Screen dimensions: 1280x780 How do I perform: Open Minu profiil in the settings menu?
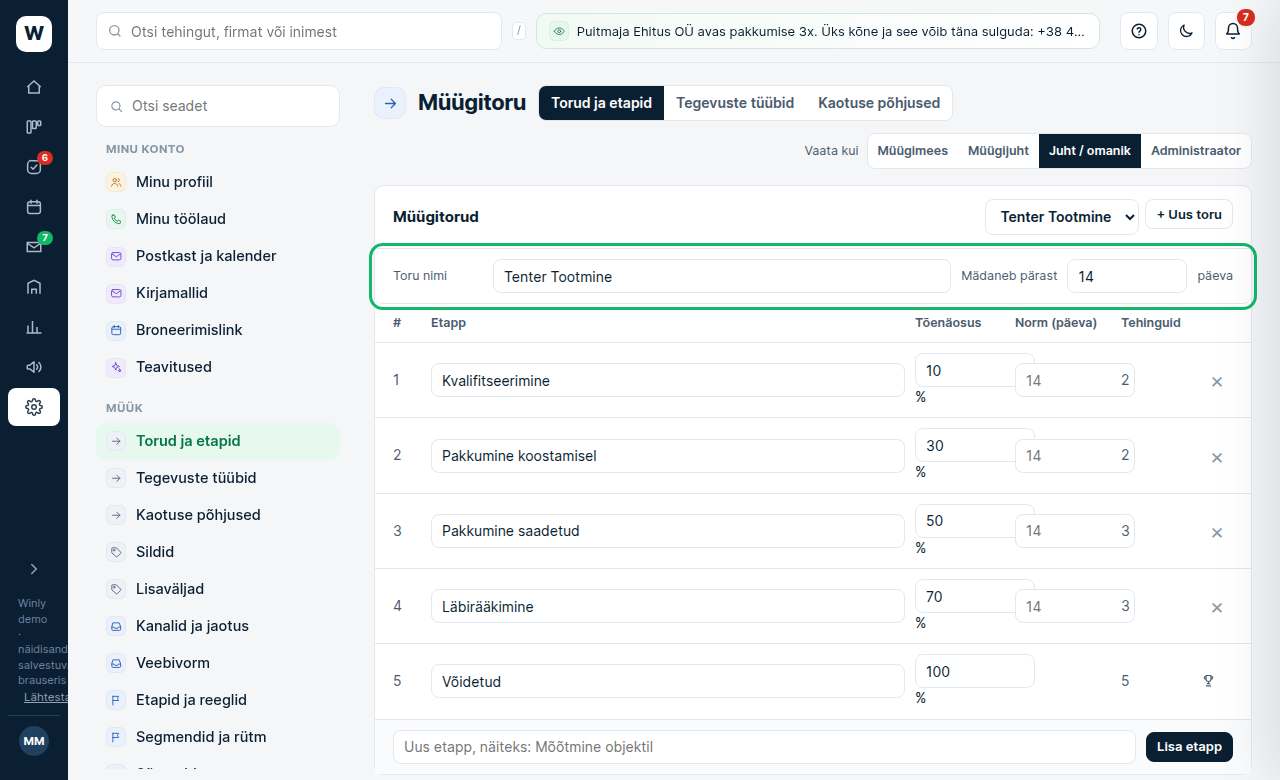[x=218, y=182]
